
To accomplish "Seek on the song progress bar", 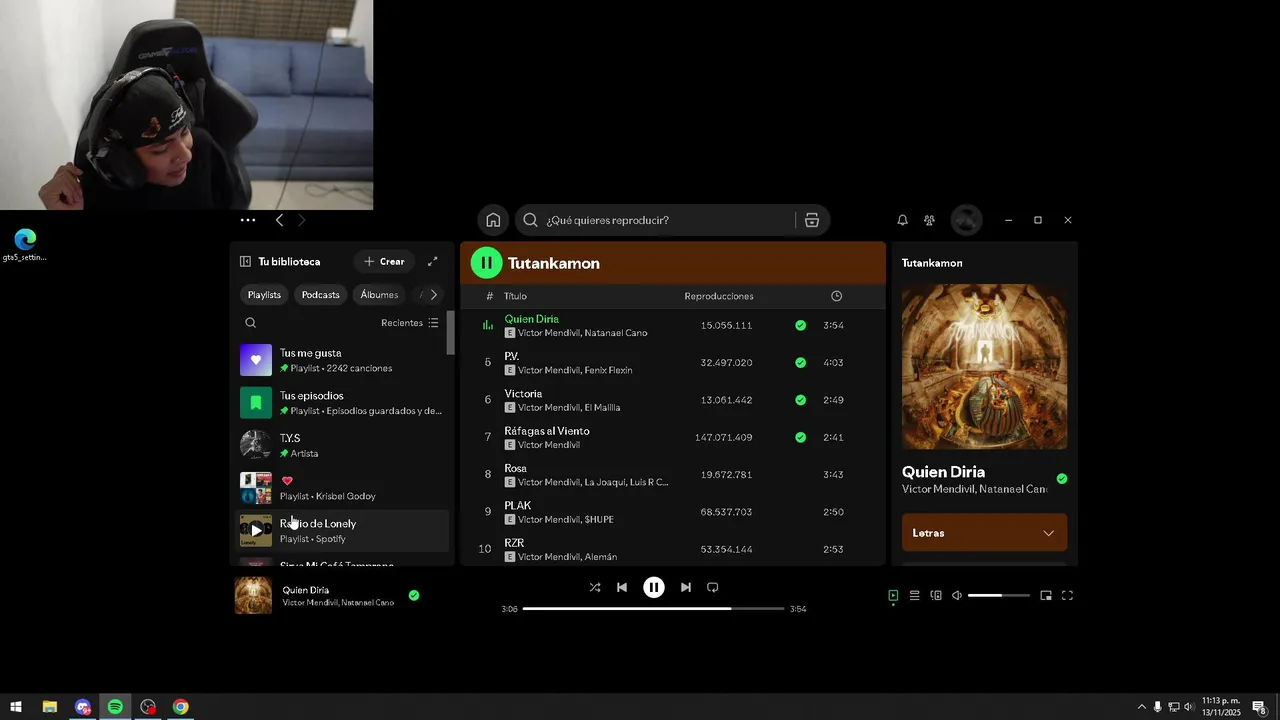I will (653, 608).
